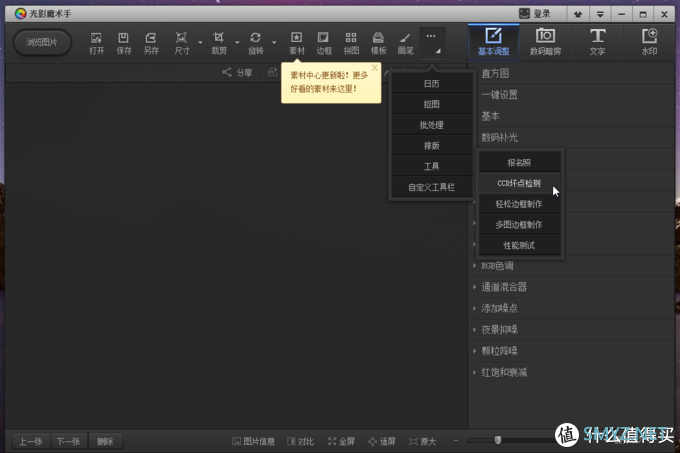
Task: Click the zoom slider handle
Action: (498, 440)
